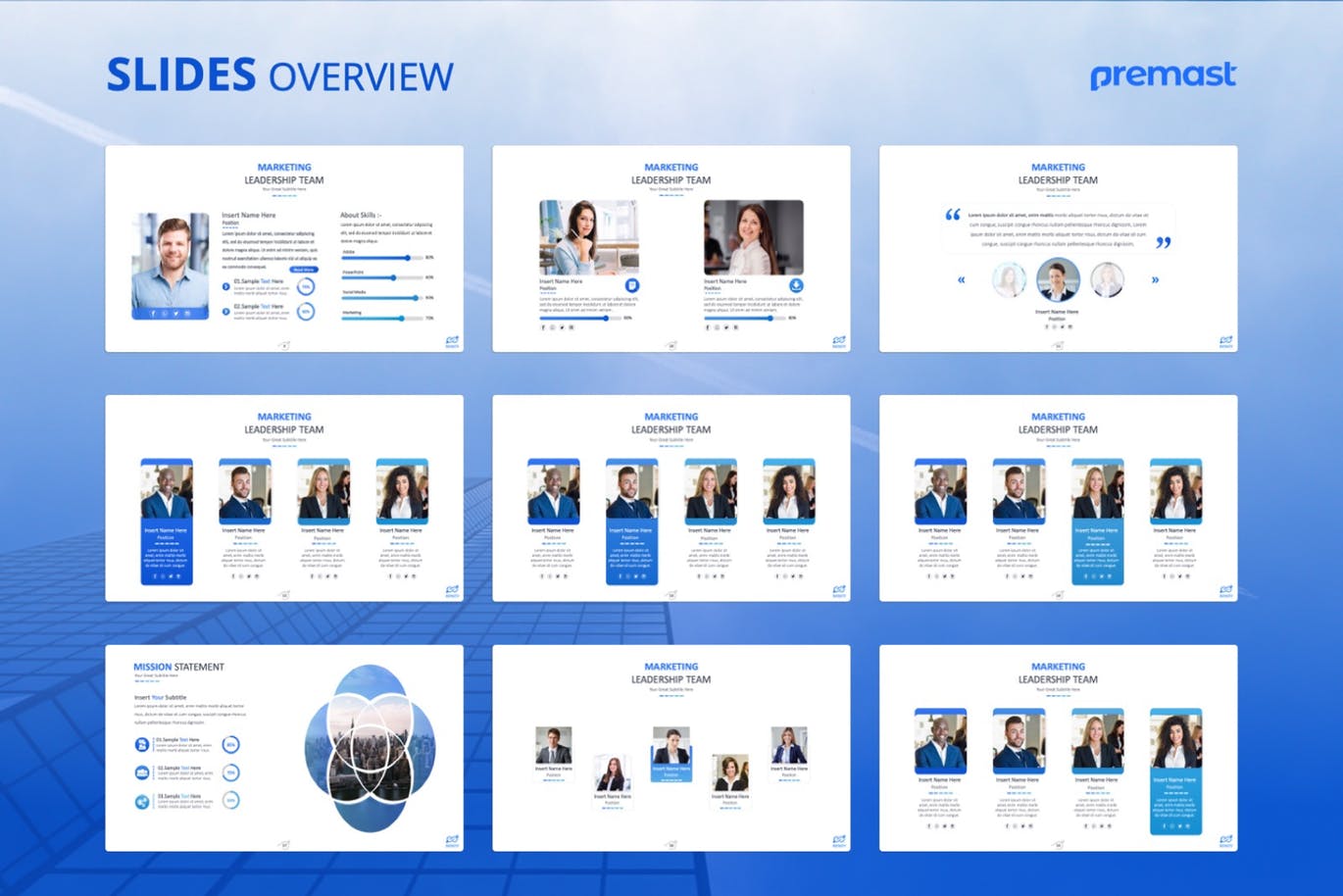Click the blue download icon beside second woman
Screen dimensions: 1343x896
click(x=796, y=285)
